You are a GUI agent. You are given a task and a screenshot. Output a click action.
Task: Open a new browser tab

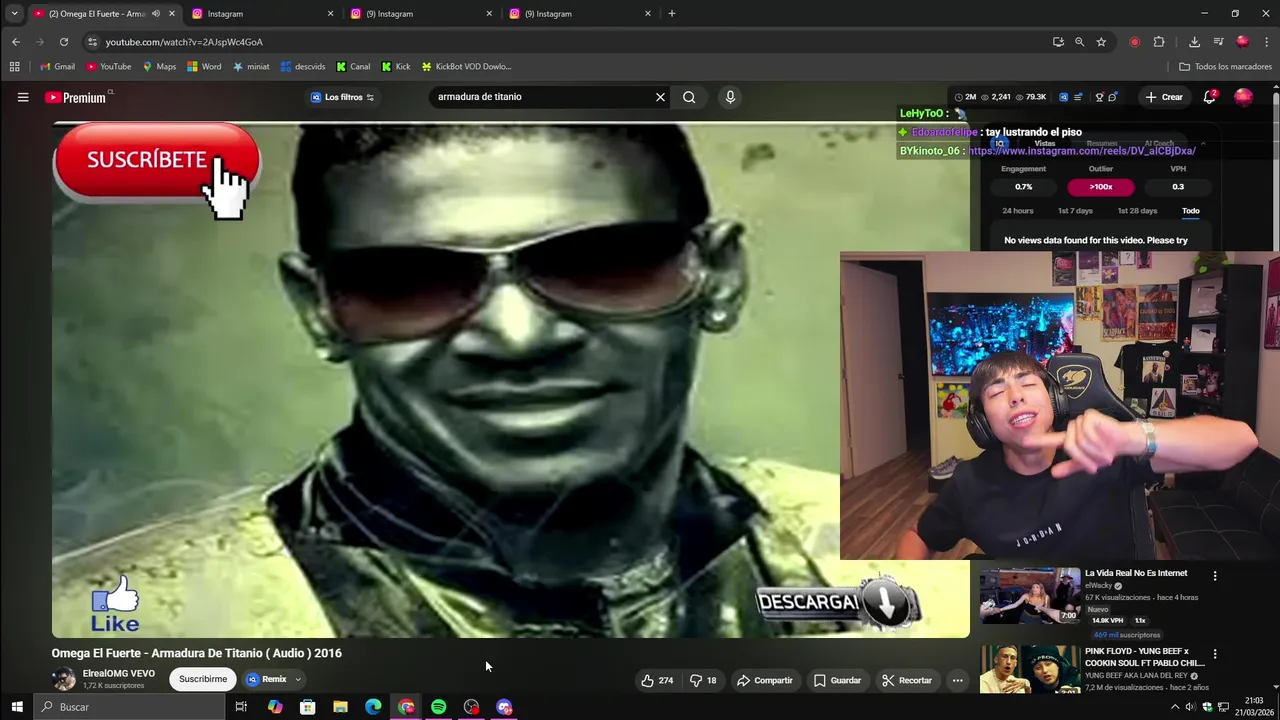(x=672, y=14)
